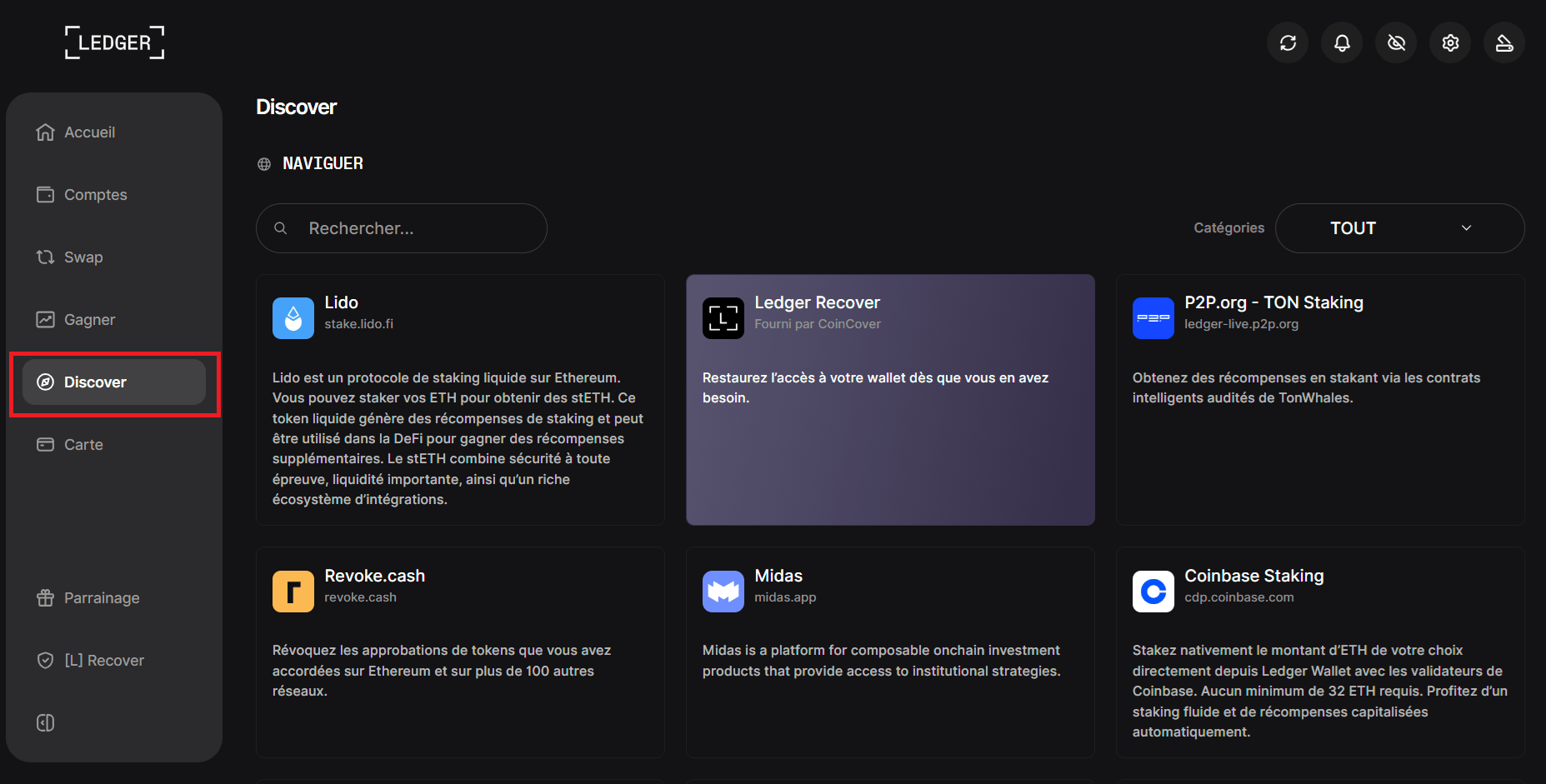Click the cdp.coinbase.com URL text
The height and width of the screenshot is (784, 1546).
point(1239,597)
